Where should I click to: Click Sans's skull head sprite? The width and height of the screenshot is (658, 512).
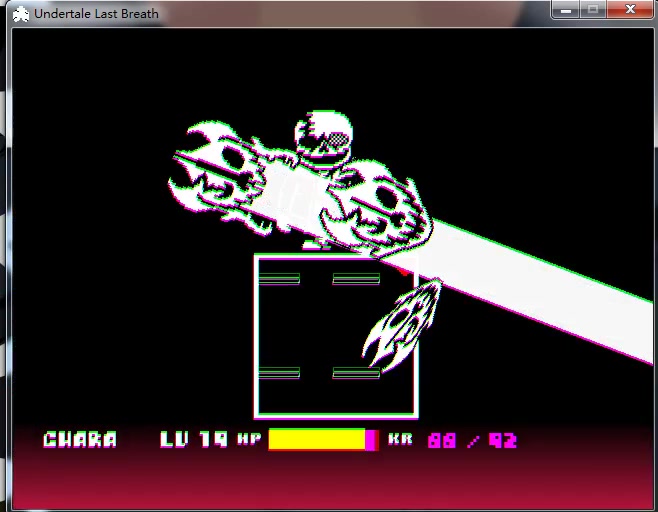(x=324, y=138)
